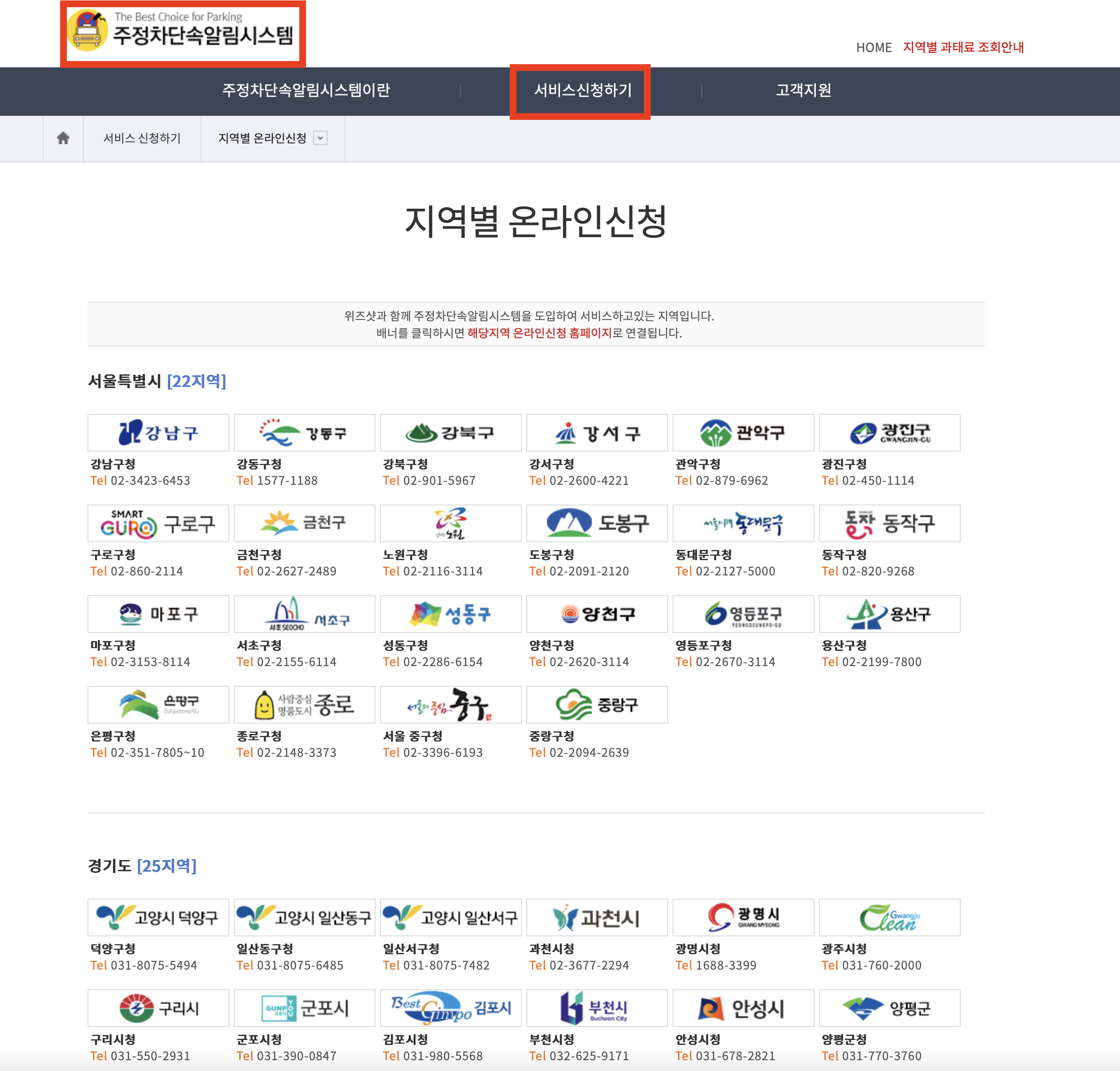Select the 부천시 Bucheon City banner
This screenshot has height=1071, width=1120.
[596, 1008]
